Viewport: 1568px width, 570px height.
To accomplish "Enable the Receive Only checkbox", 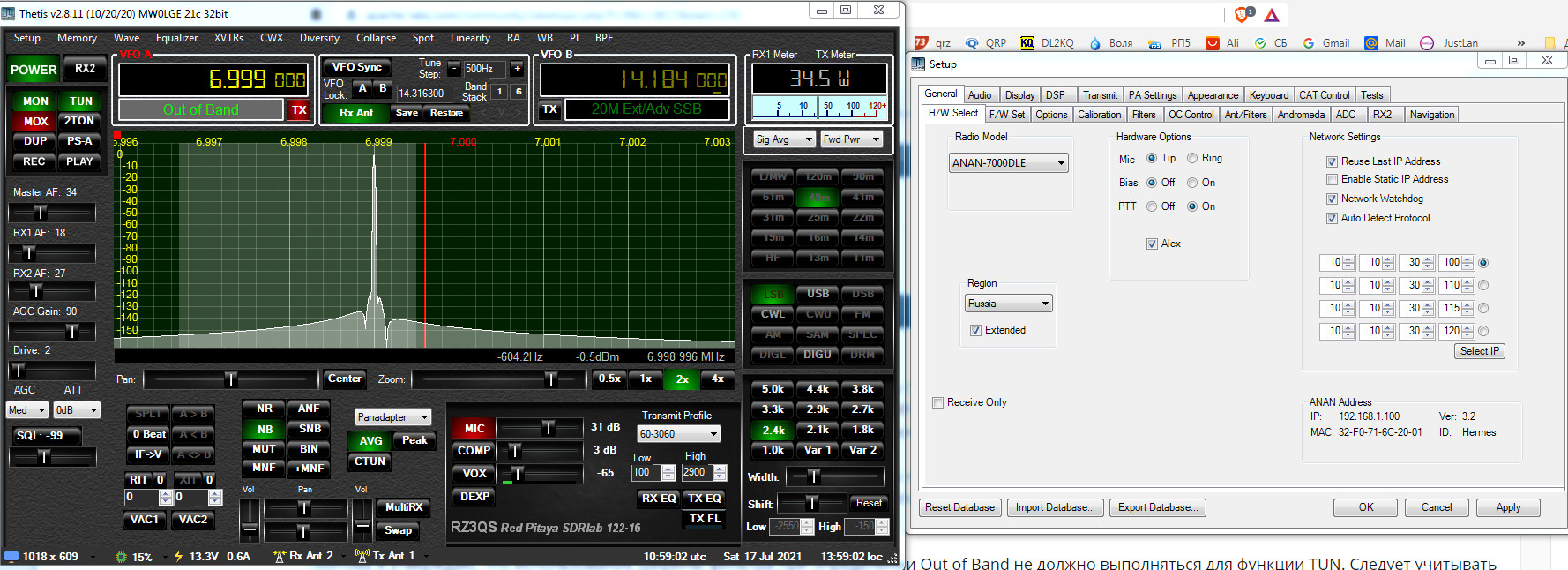I will point(937,402).
